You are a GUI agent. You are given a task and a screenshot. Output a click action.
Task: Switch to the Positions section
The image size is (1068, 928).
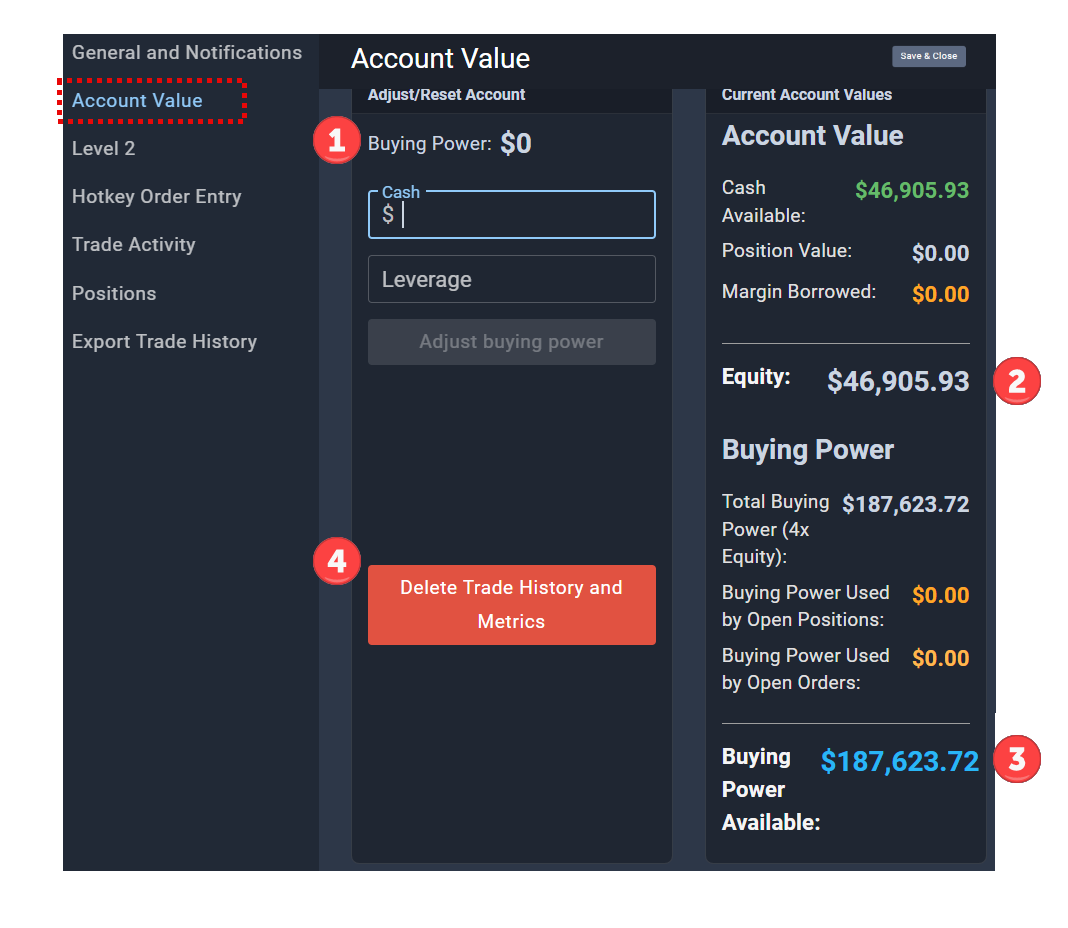coord(114,294)
